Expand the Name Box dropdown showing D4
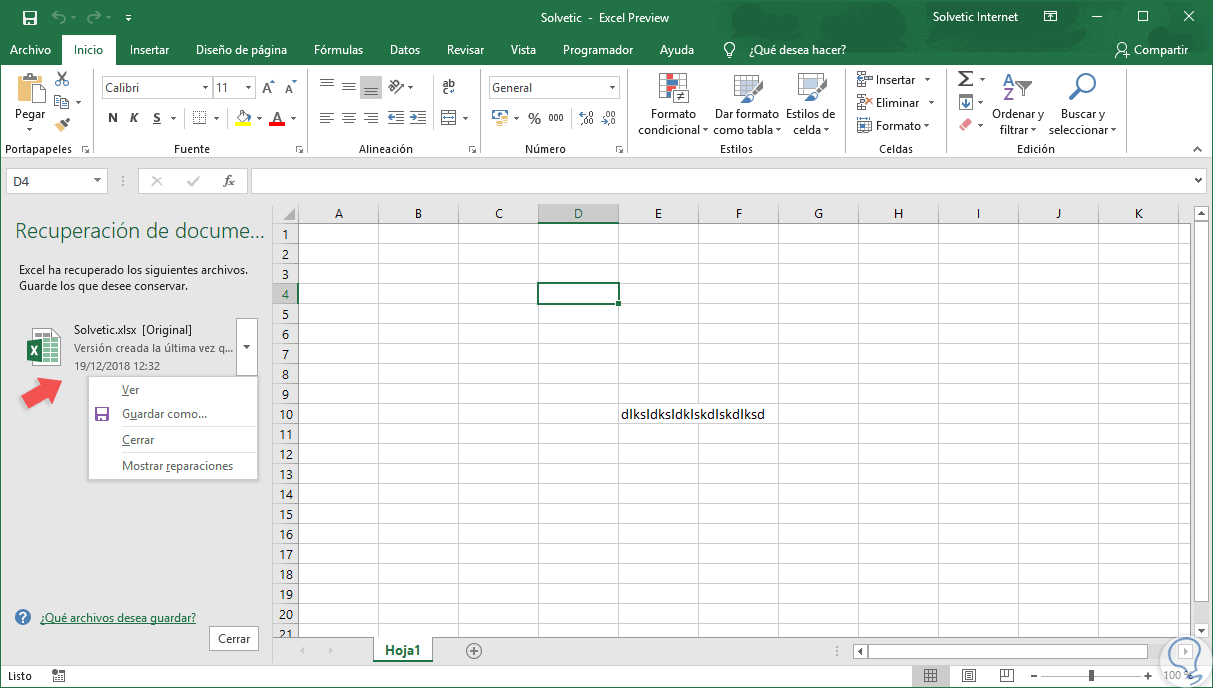The width and height of the screenshot is (1213, 688). tap(97, 181)
